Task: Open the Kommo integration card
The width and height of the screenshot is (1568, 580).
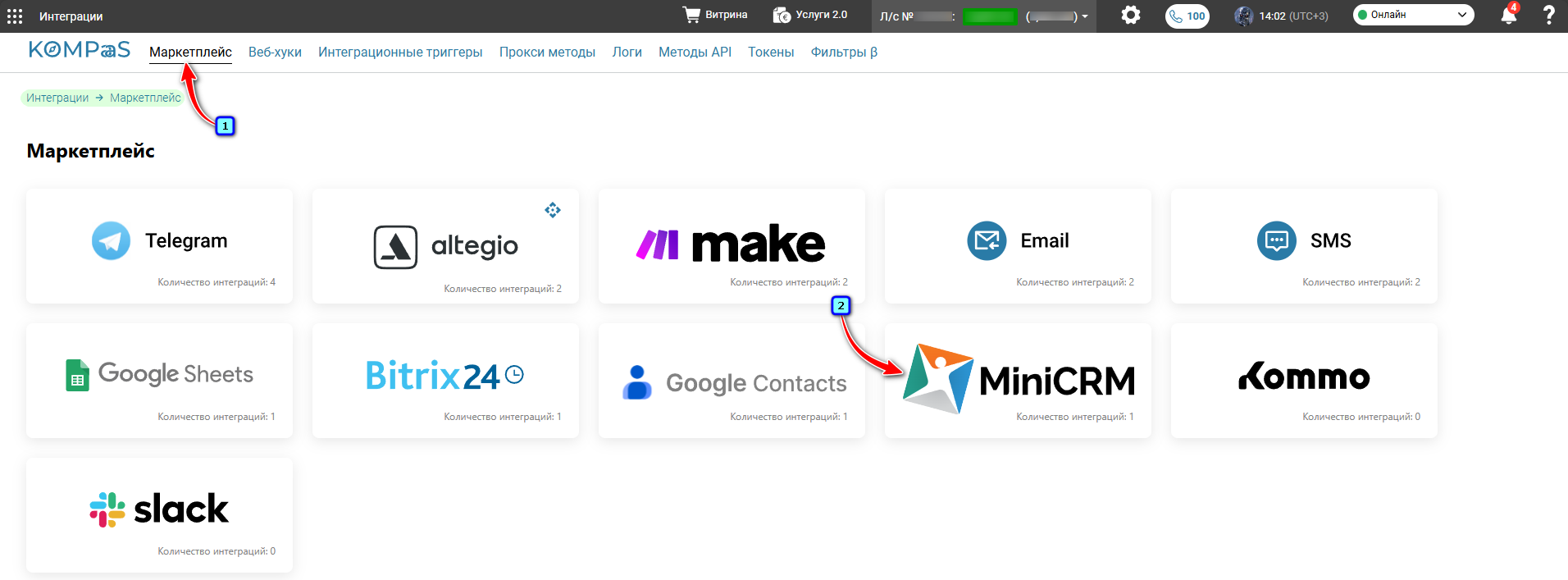Action: click(1304, 381)
